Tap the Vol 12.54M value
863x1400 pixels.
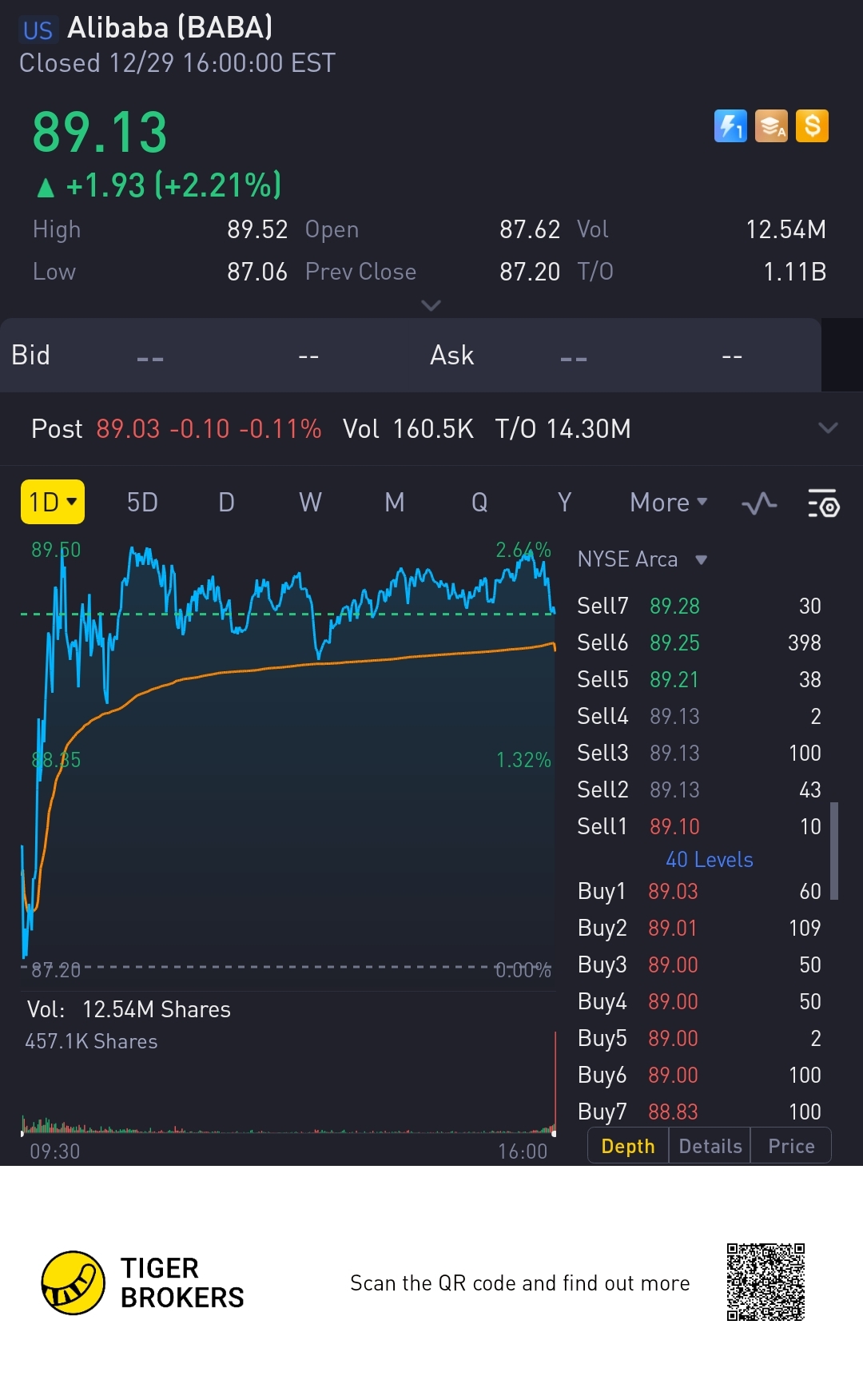[x=786, y=229]
